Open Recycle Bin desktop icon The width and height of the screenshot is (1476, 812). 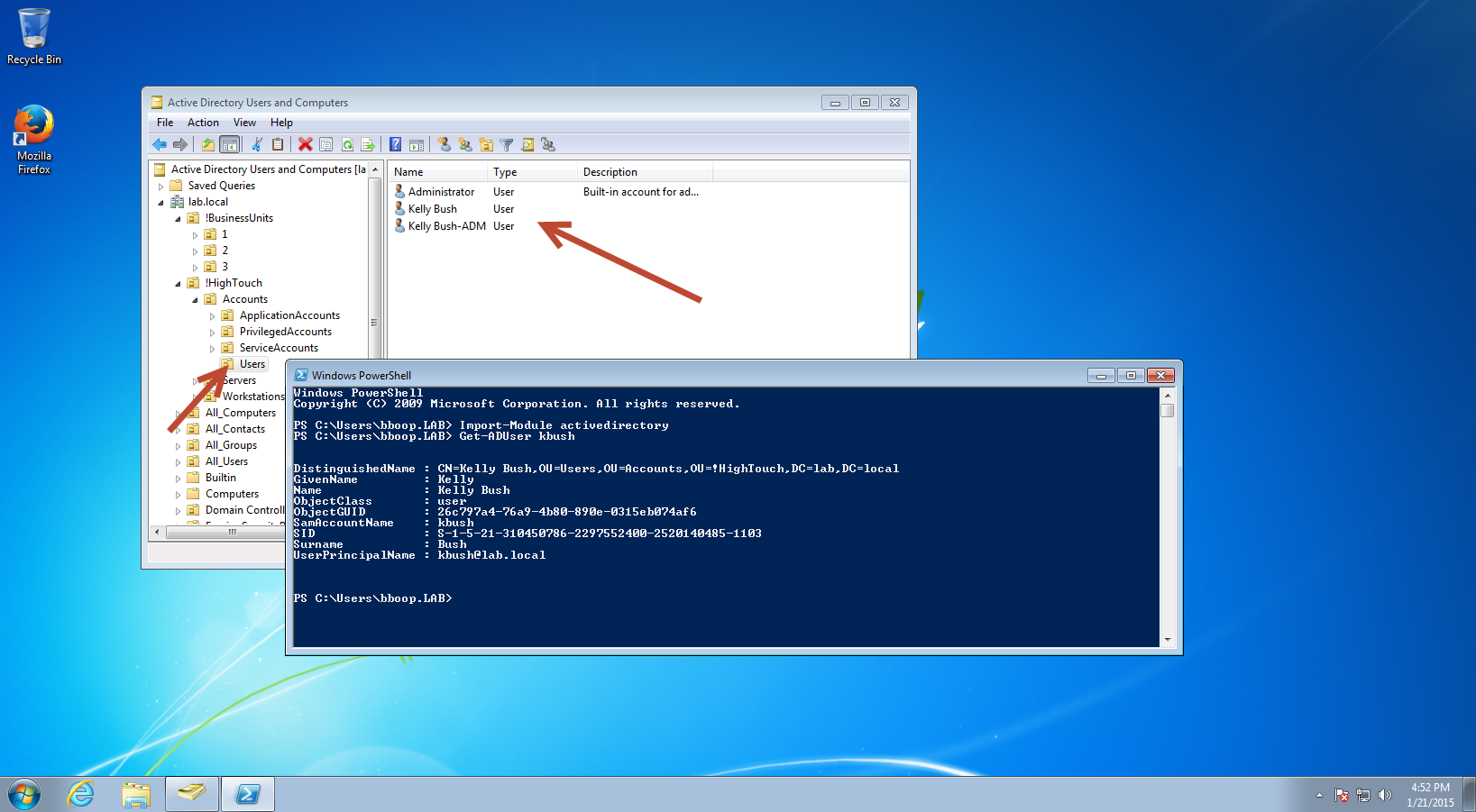pos(34,36)
